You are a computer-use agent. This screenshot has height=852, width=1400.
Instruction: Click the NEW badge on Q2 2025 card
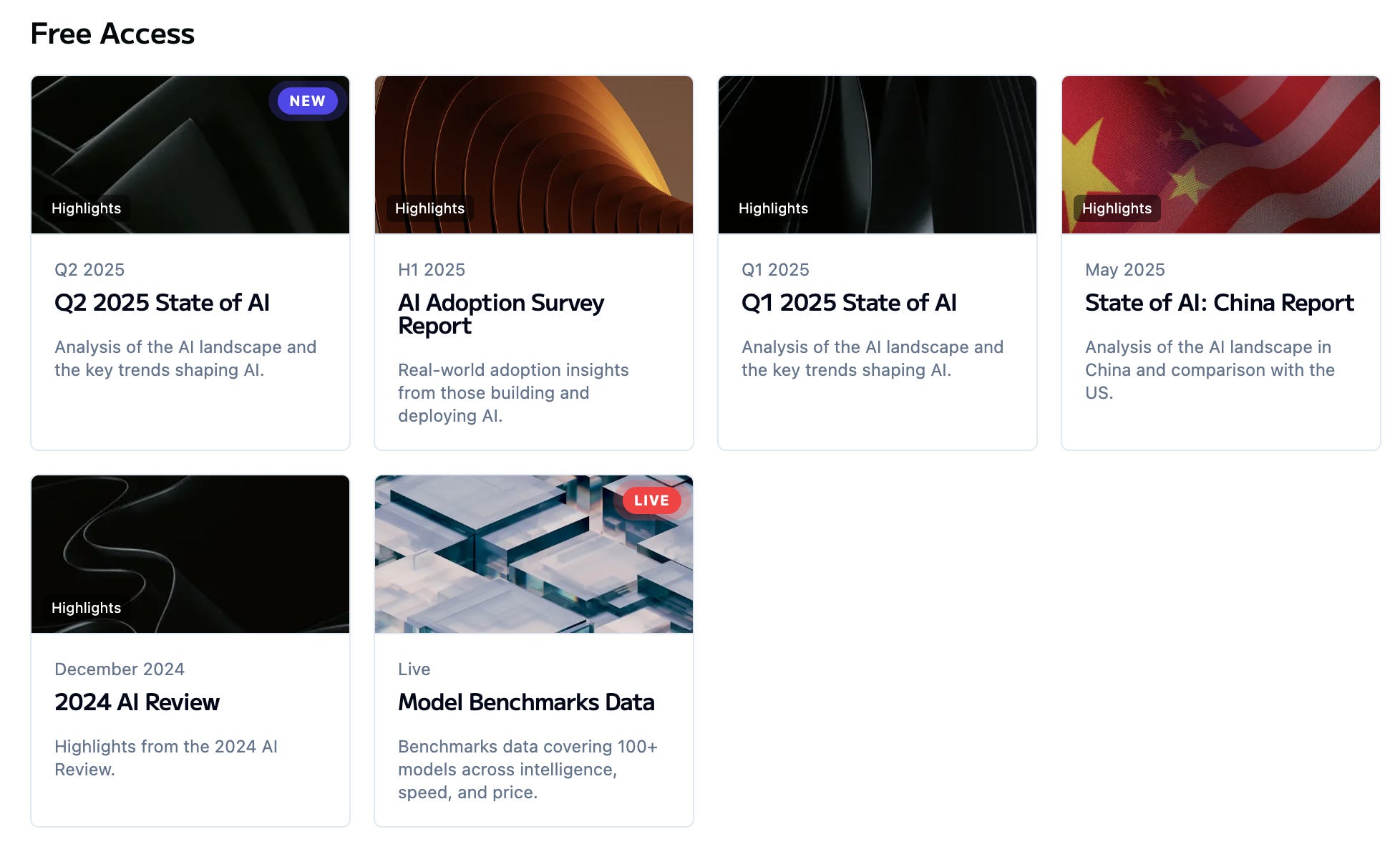[x=307, y=101]
